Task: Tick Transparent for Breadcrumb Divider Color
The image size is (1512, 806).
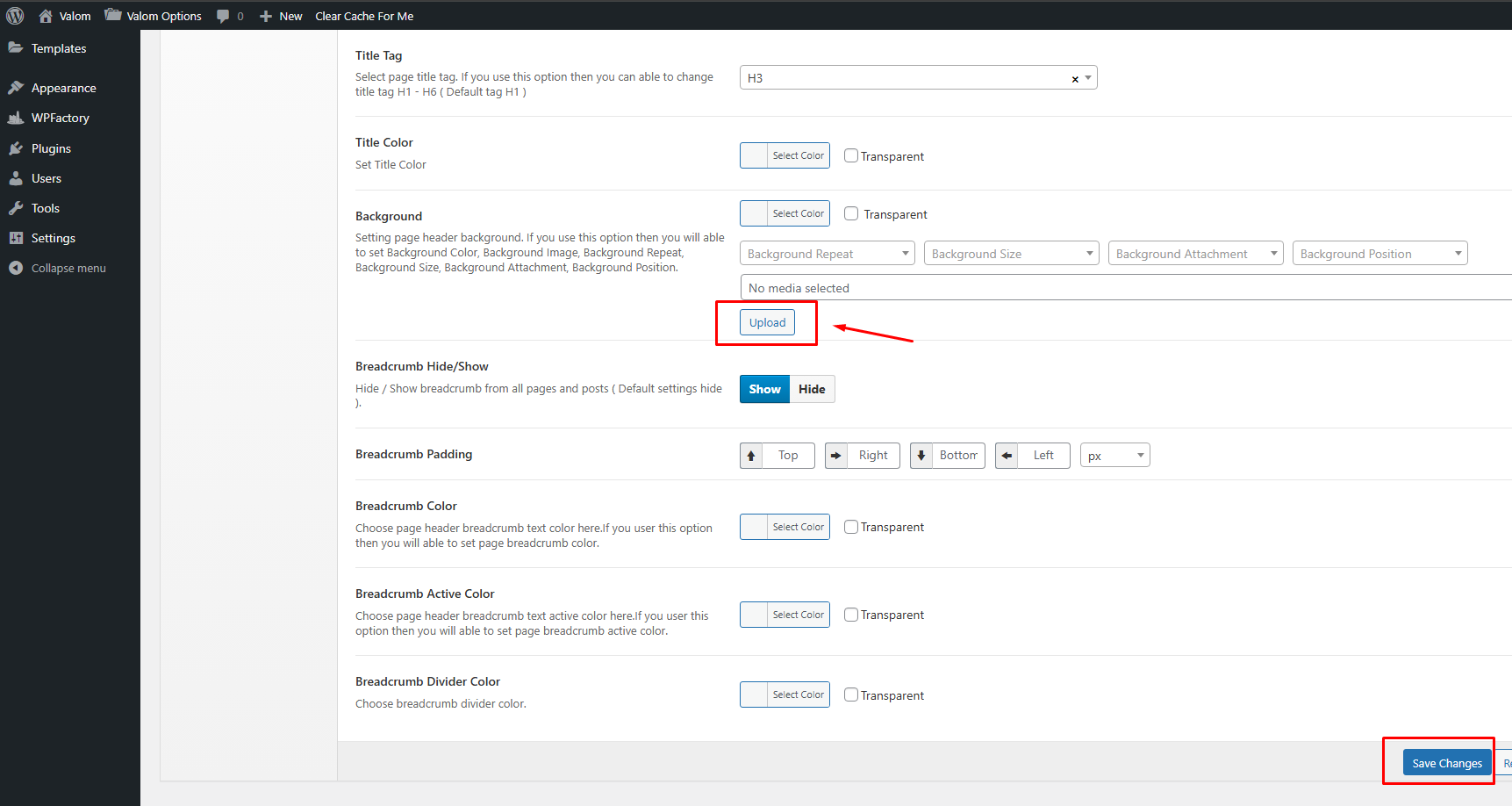Action: point(851,694)
